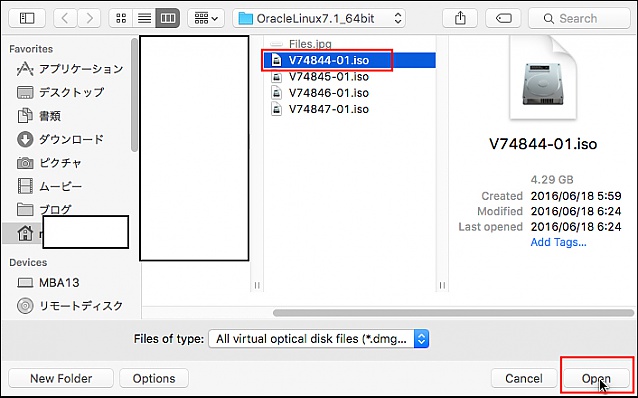638x398 pixels.
Task: Open the Files of type dropdown
Action: click(319, 339)
